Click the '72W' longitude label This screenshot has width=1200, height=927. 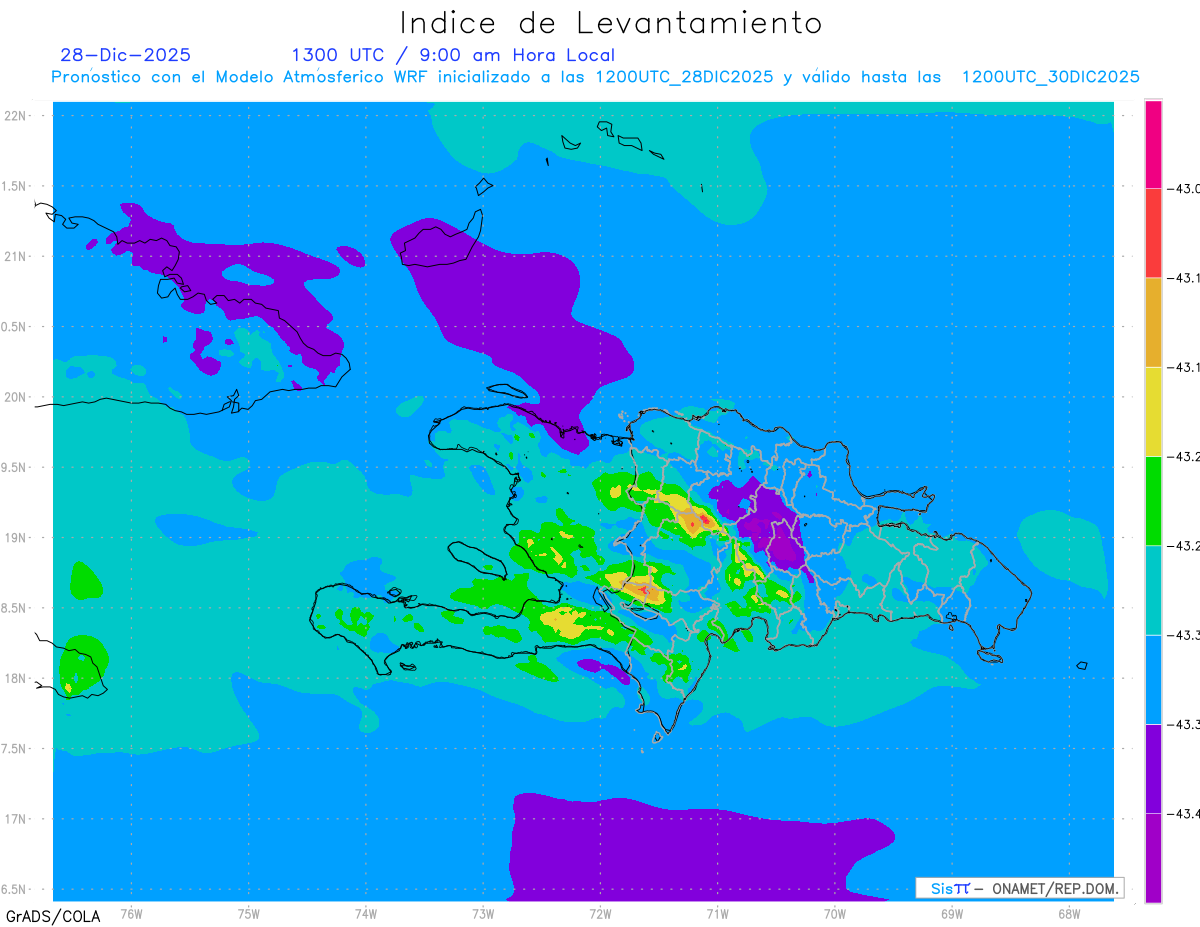click(600, 913)
